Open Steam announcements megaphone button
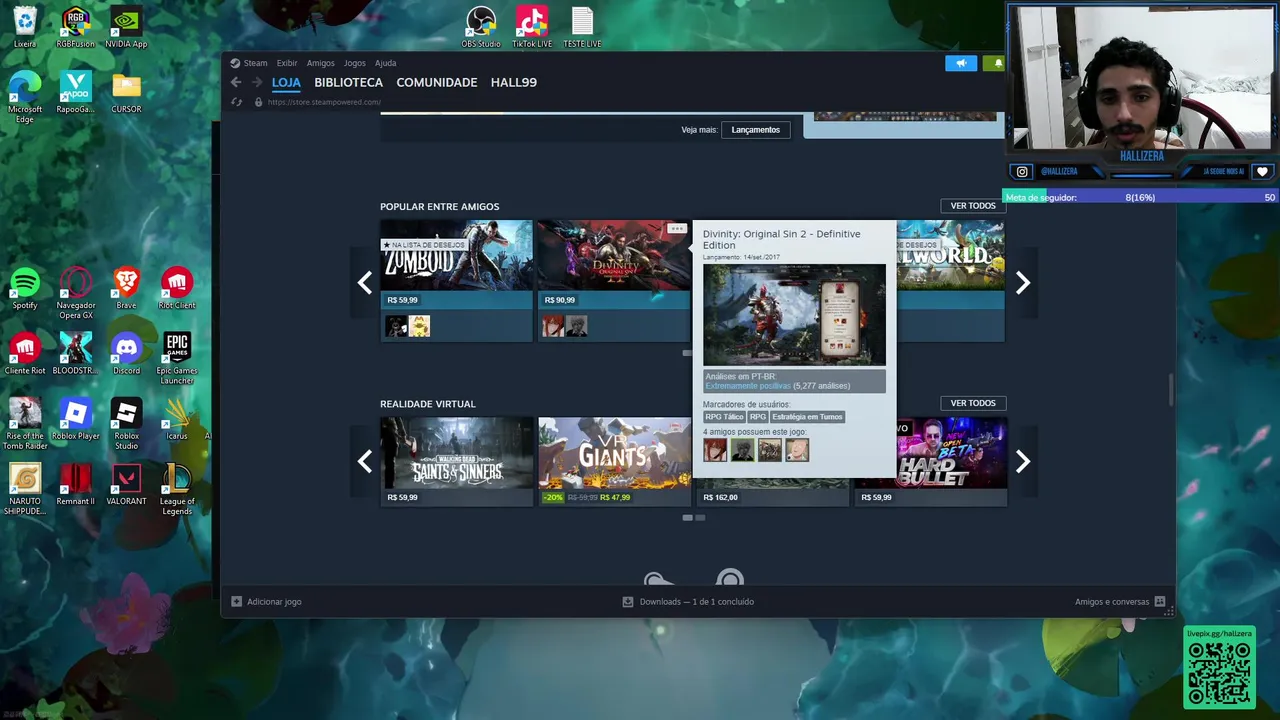The image size is (1280, 720). click(x=961, y=63)
